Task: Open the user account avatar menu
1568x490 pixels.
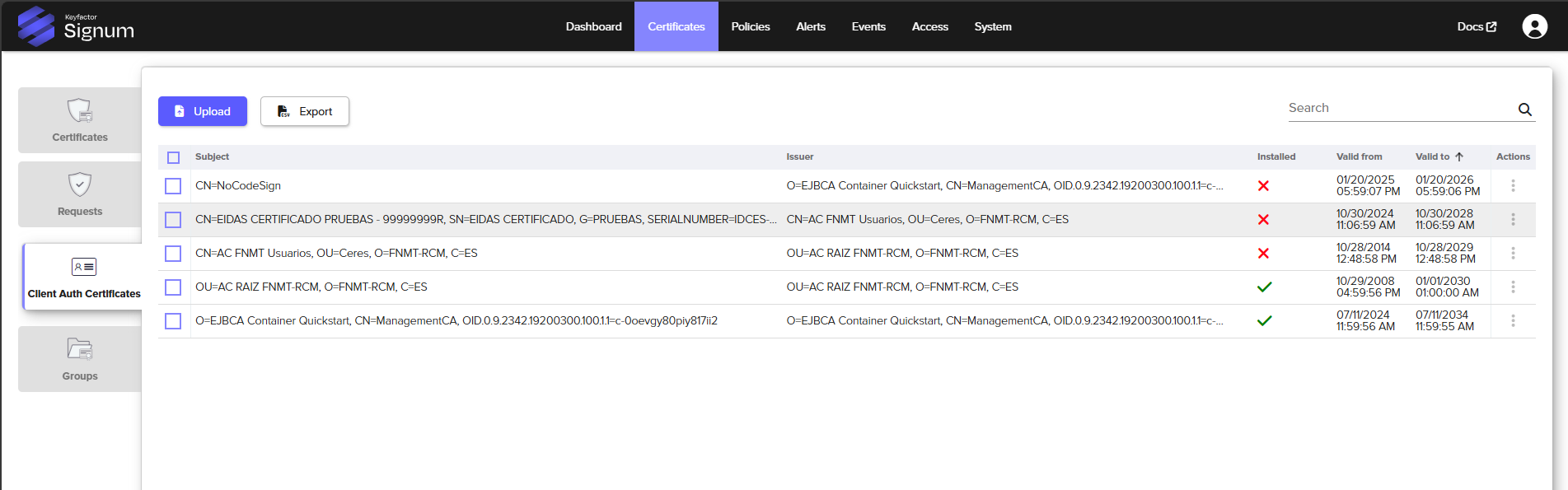Action: [x=1534, y=26]
